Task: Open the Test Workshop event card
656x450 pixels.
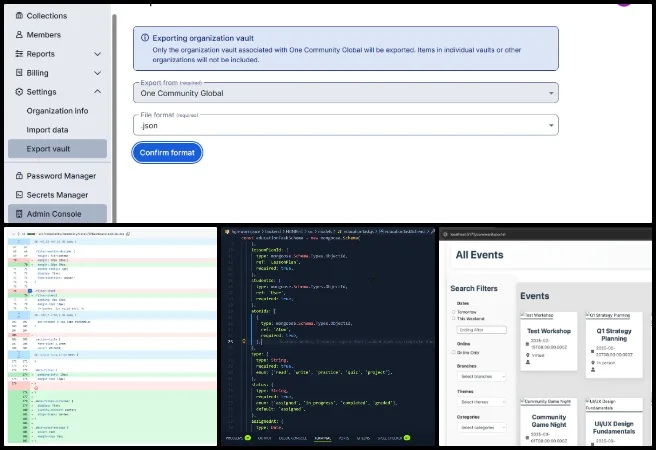Action: 548,341
